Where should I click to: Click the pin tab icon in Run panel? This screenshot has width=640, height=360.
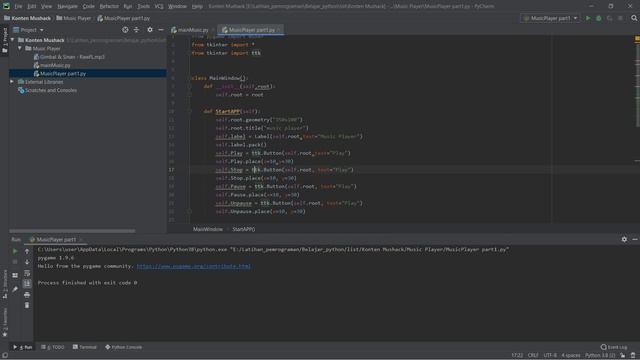coord(15,289)
